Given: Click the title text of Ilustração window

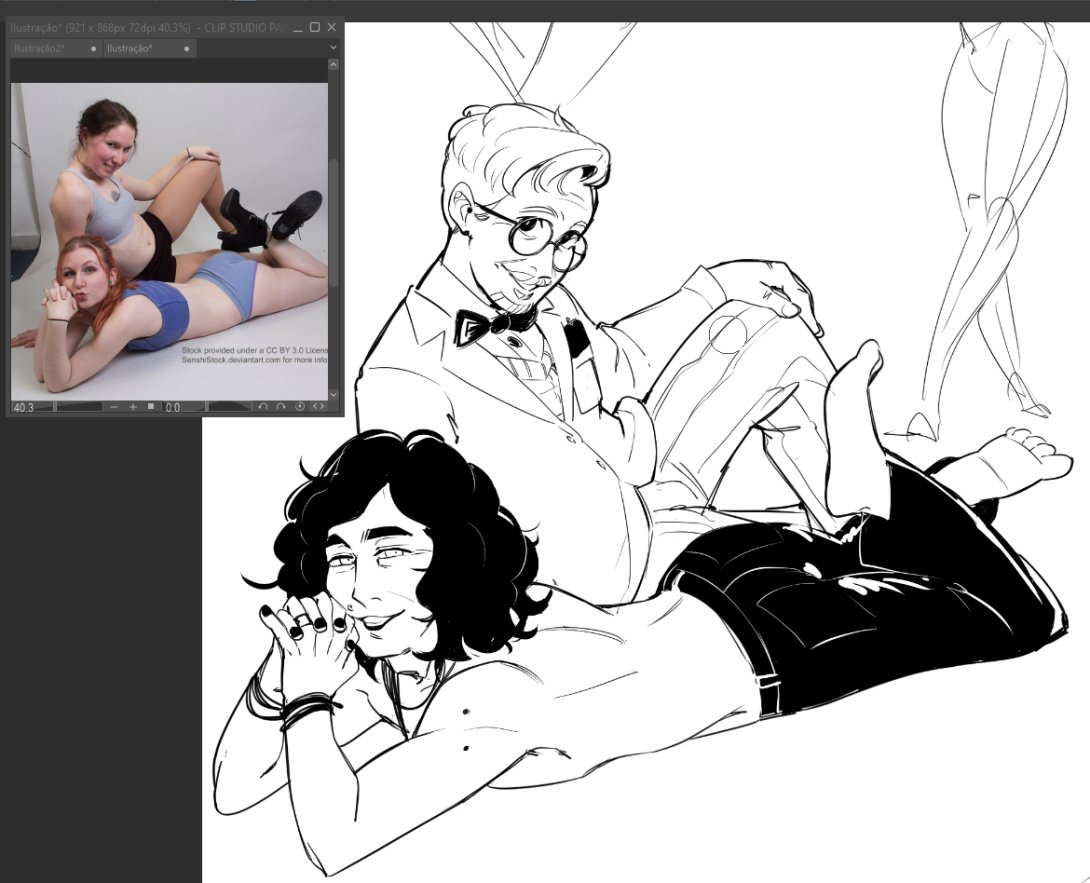Looking at the screenshot, I should pyautogui.click(x=147, y=28).
